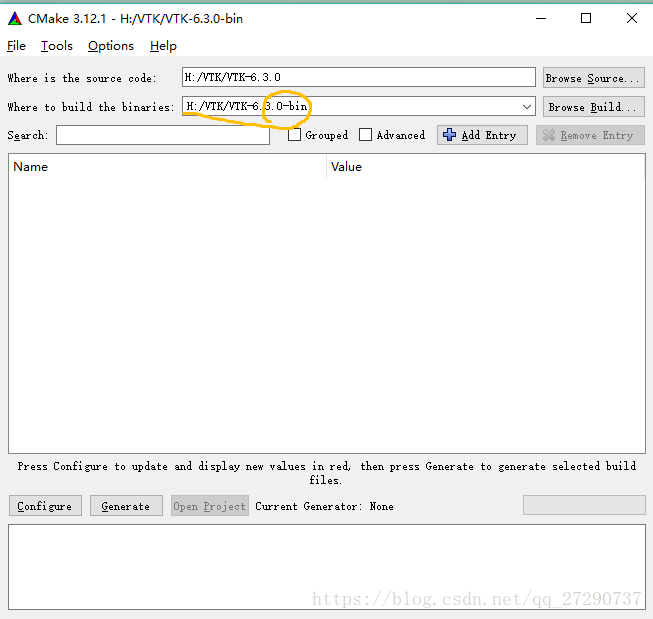Click the Generate button
The height and width of the screenshot is (619, 653).
pyautogui.click(x=126, y=506)
